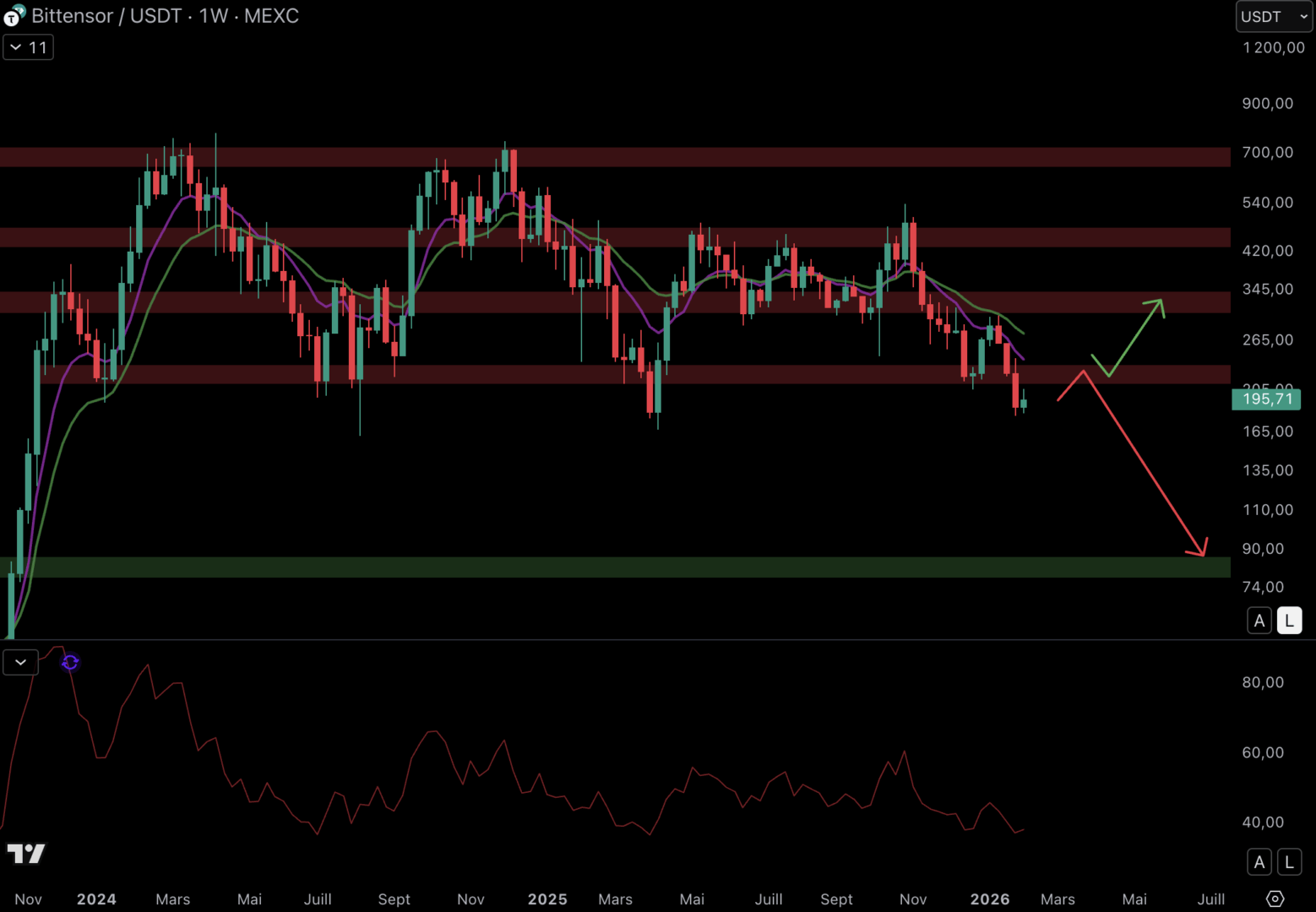Screen dimensions: 1316x912
Task: Click the TradingView logo
Action: (26, 854)
